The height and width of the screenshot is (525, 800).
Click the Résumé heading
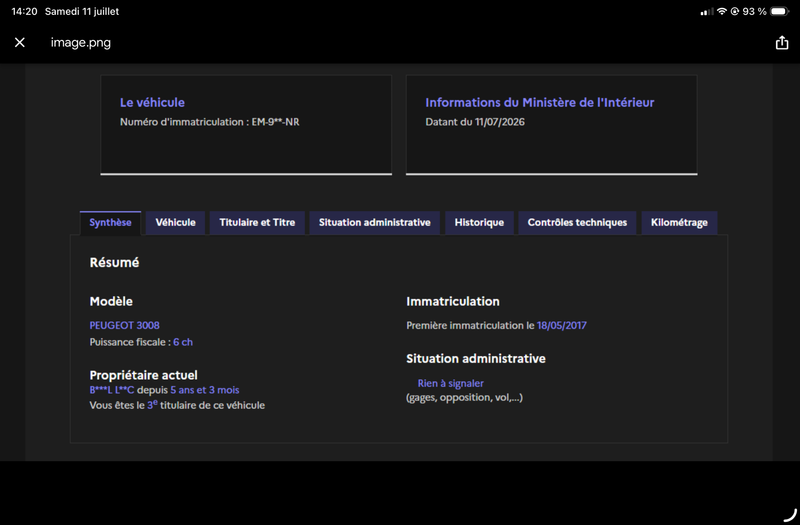(114, 262)
